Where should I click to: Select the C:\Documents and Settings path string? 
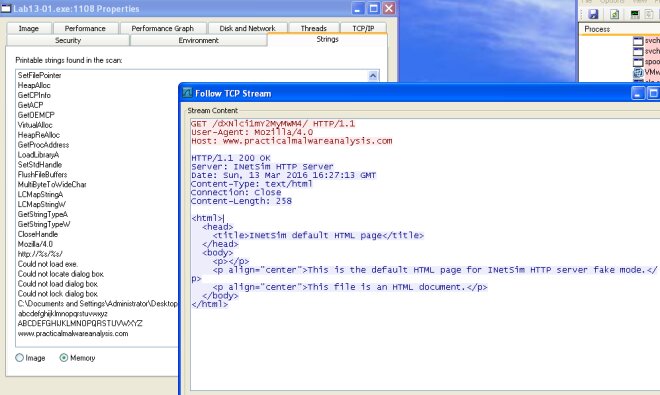click(98, 304)
